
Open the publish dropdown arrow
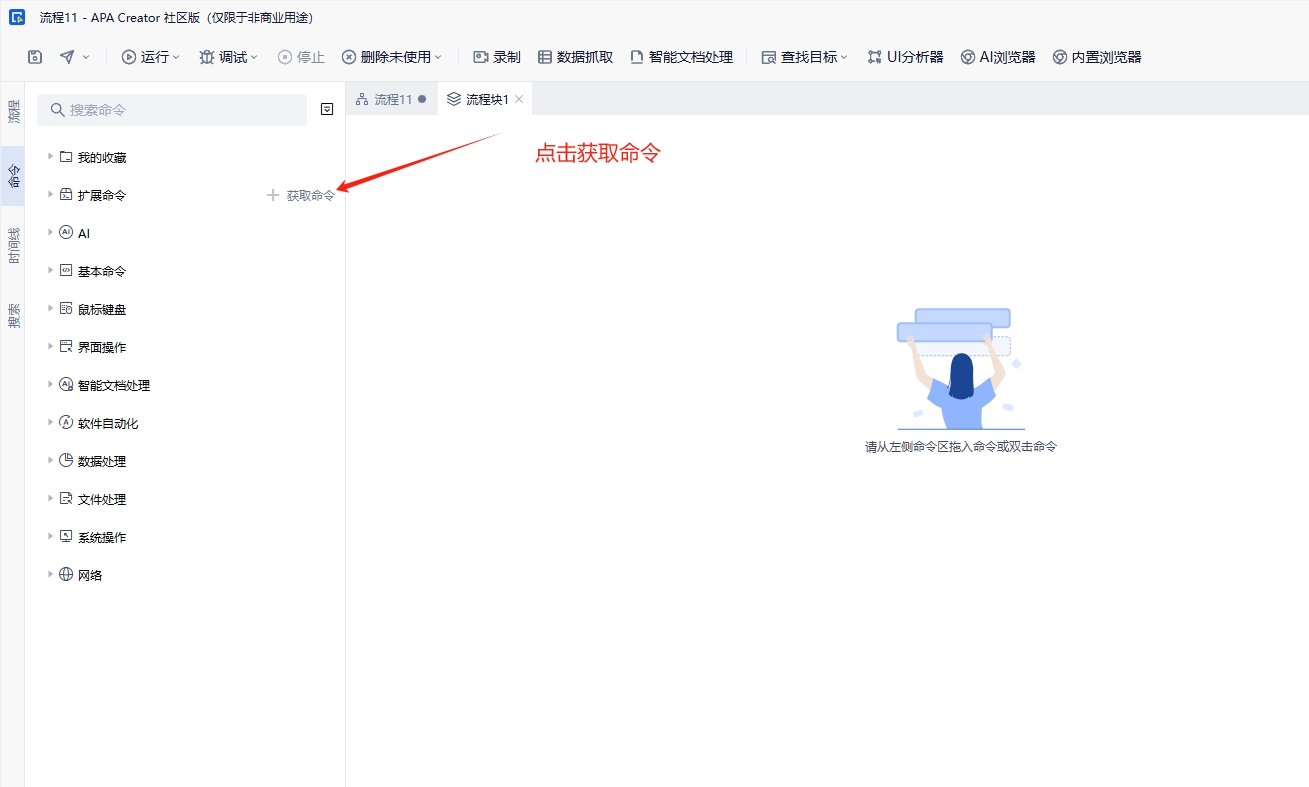(86, 57)
